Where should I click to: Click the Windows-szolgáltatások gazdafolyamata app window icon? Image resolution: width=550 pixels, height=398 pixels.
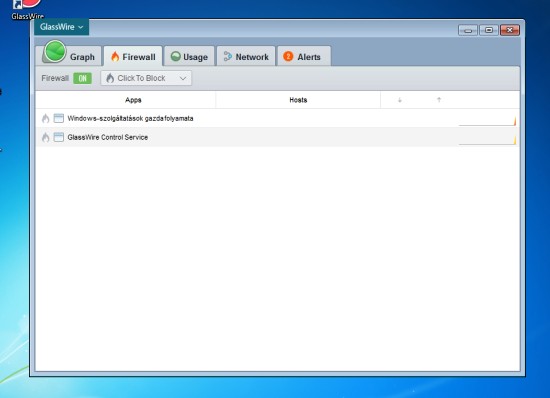(x=59, y=119)
